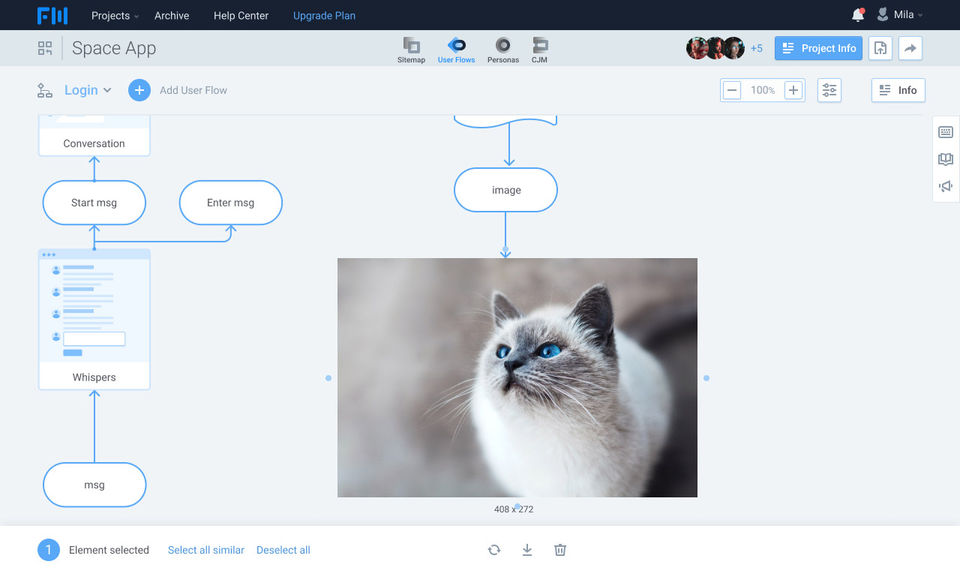
Task: Select the msg node at the bottom
Action: pyautogui.click(x=94, y=485)
